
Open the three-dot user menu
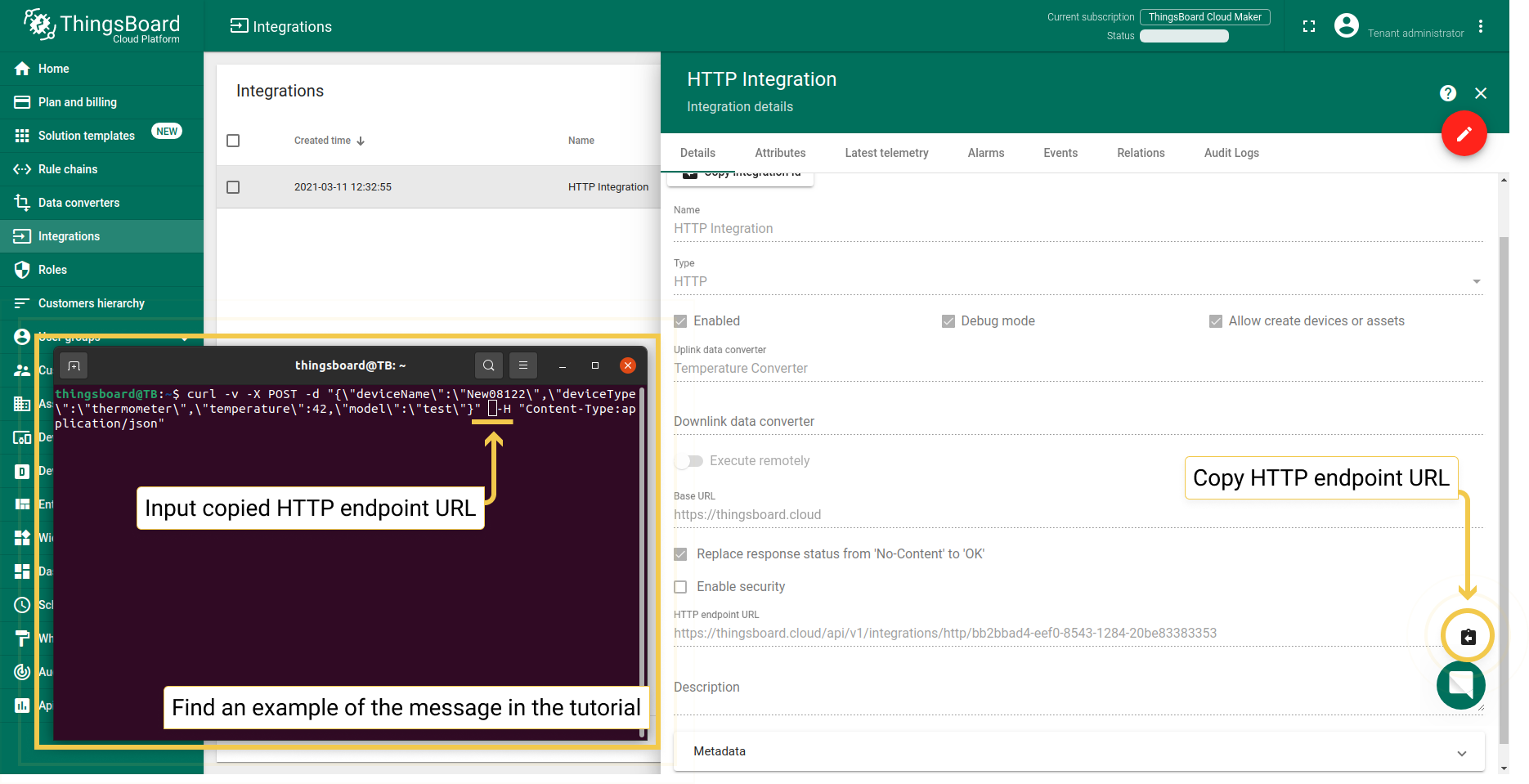pyautogui.click(x=1481, y=26)
